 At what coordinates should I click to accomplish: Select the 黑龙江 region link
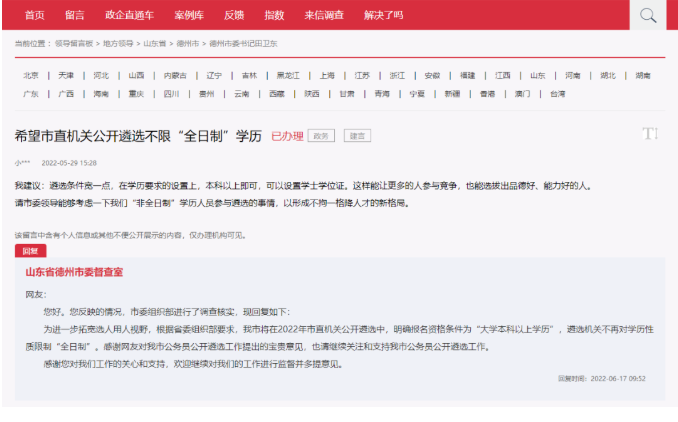[288, 76]
